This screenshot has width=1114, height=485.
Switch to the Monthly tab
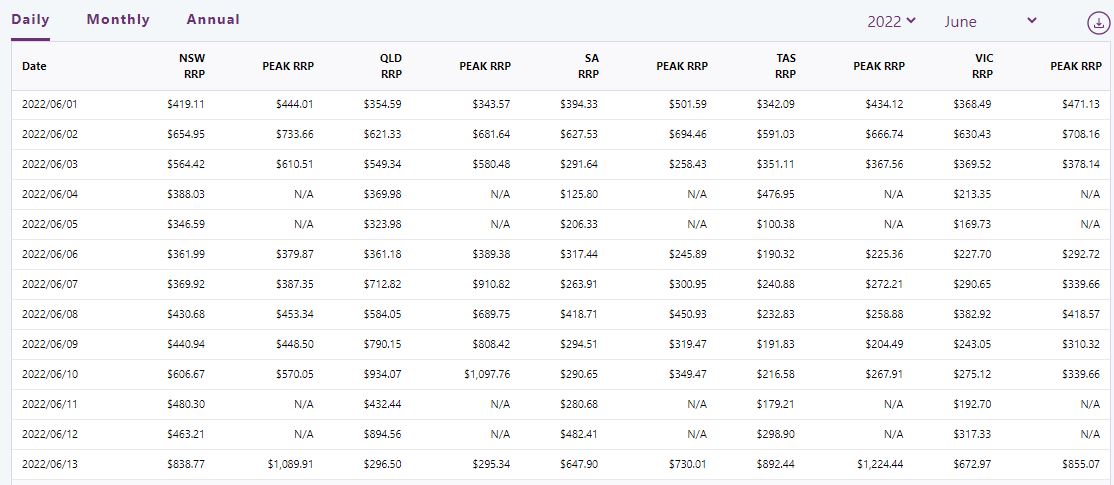118,20
